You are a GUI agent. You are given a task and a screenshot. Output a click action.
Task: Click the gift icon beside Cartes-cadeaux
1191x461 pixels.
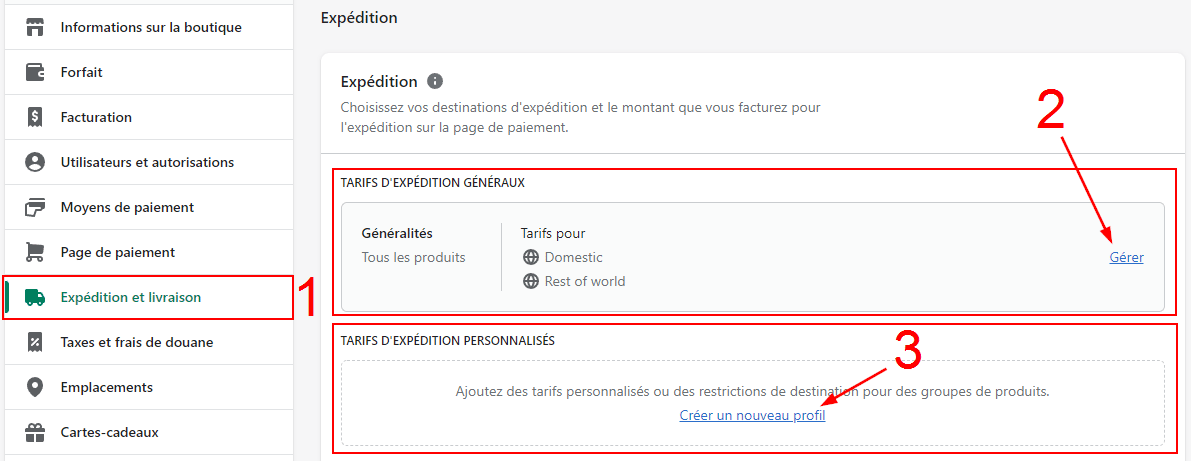(35, 432)
